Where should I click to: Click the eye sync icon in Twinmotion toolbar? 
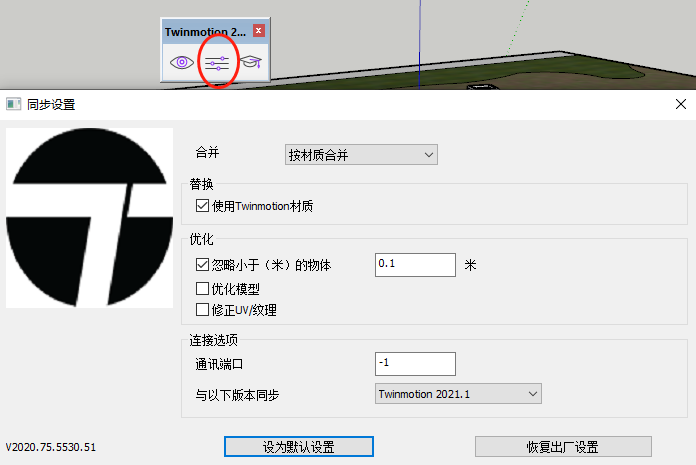pyautogui.click(x=182, y=62)
